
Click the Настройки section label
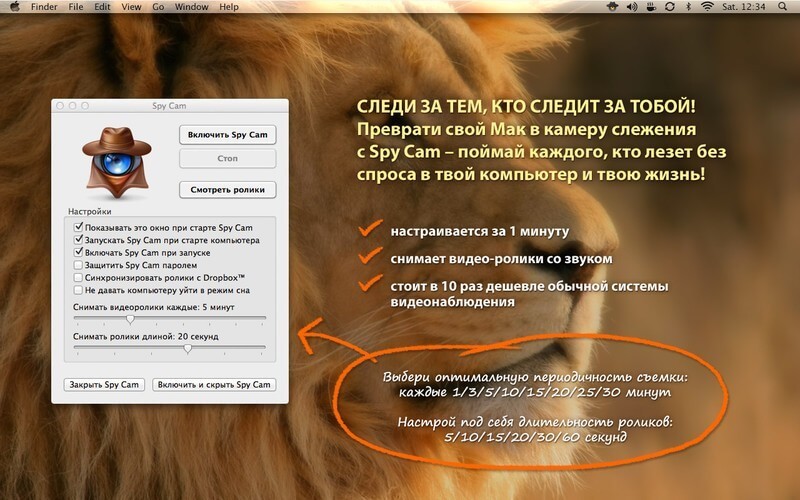pos(90,211)
